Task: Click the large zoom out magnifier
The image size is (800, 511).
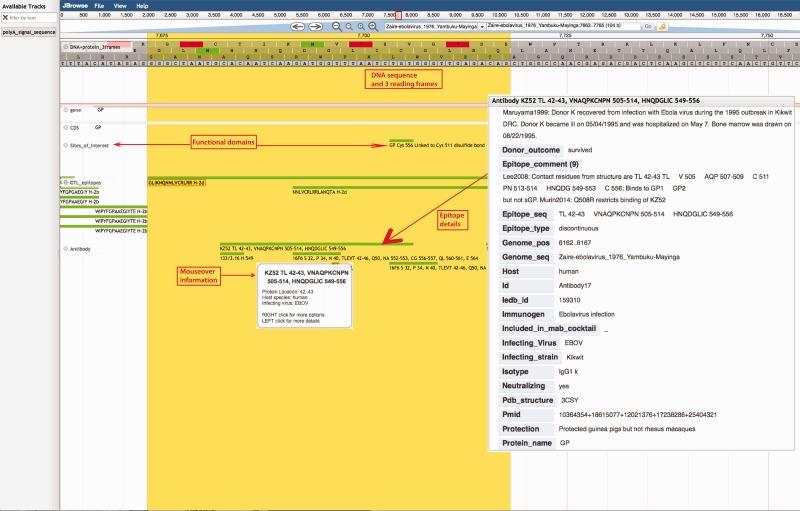Action: pyautogui.click(x=337, y=26)
